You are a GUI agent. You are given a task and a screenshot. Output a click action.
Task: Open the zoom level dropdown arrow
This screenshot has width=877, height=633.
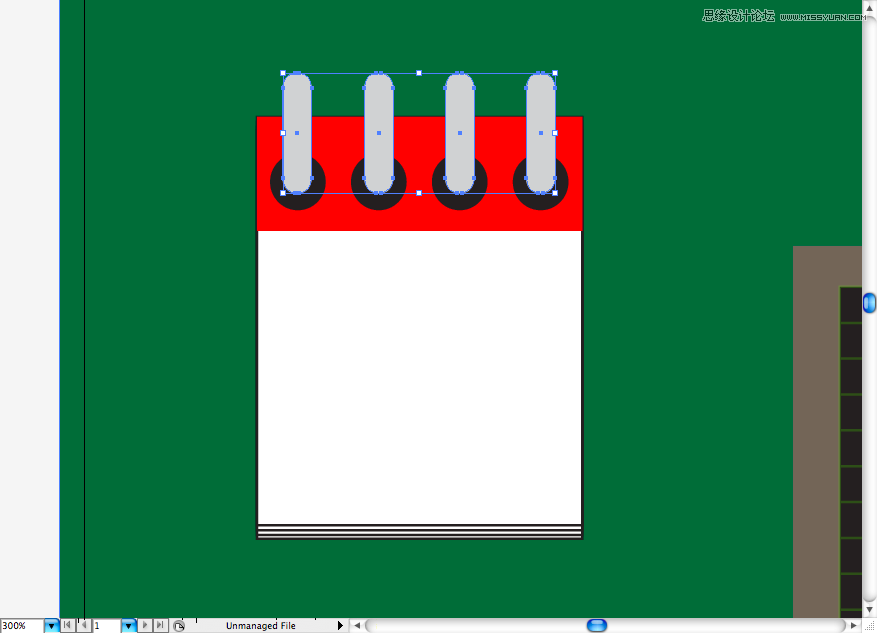click(x=51, y=626)
